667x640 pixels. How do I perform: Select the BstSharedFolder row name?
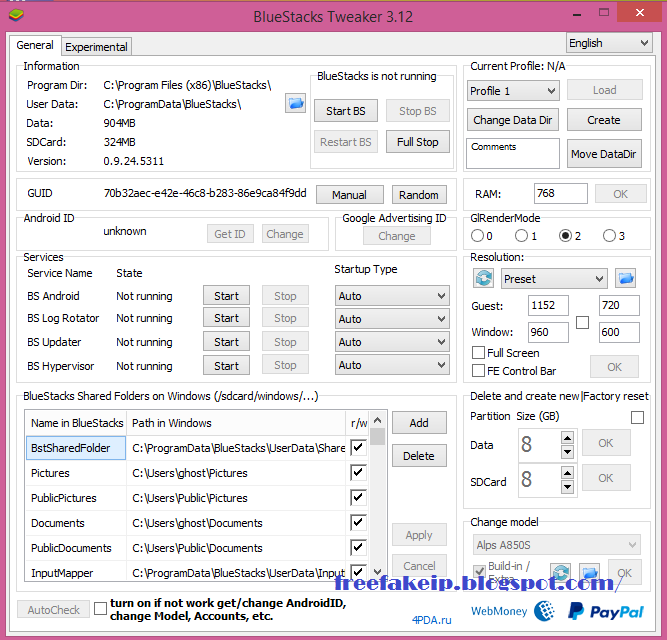click(x=76, y=448)
